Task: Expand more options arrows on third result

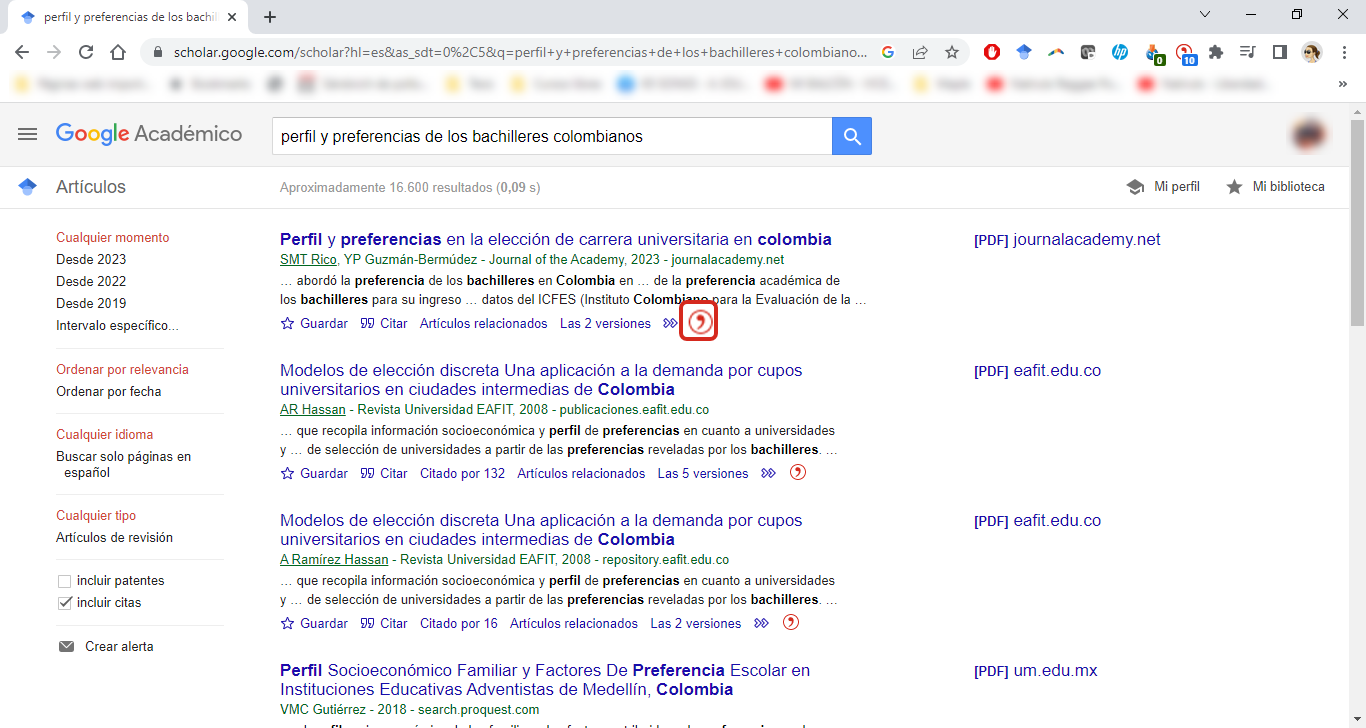Action: [761, 623]
